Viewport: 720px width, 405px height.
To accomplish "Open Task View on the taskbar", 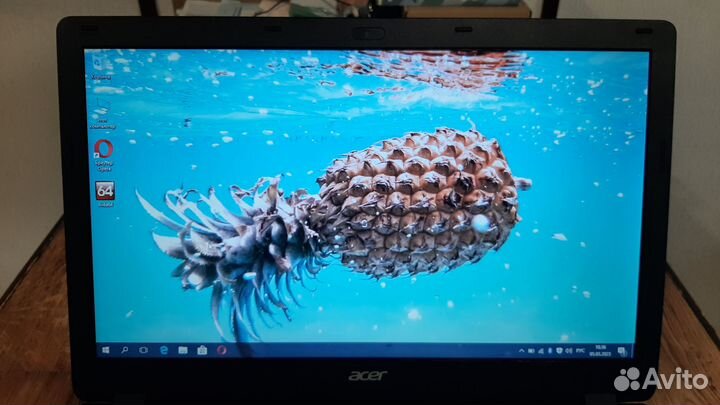I will click(x=143, y=350).
